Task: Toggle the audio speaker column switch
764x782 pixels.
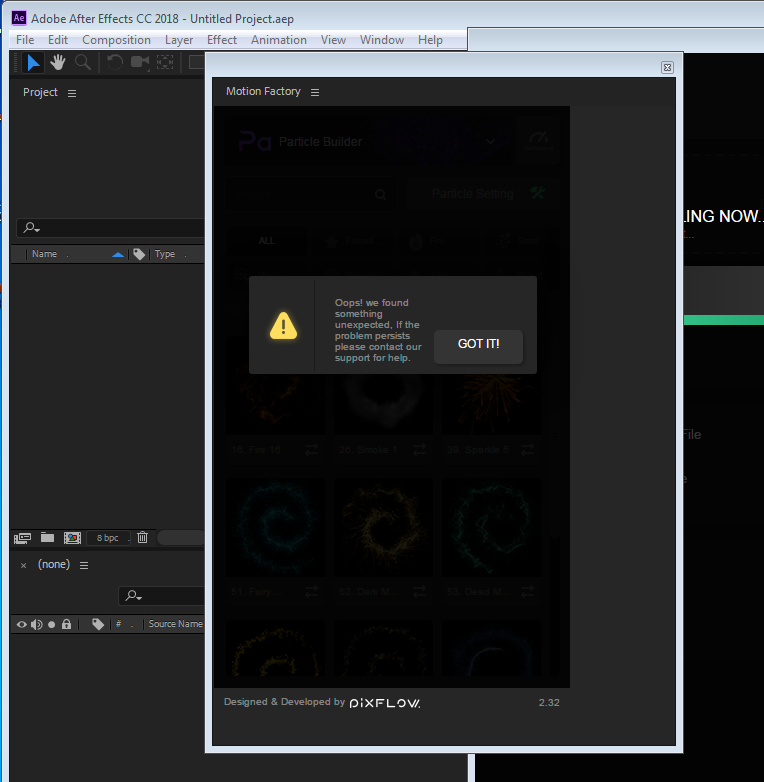Action: coord(36,624)
